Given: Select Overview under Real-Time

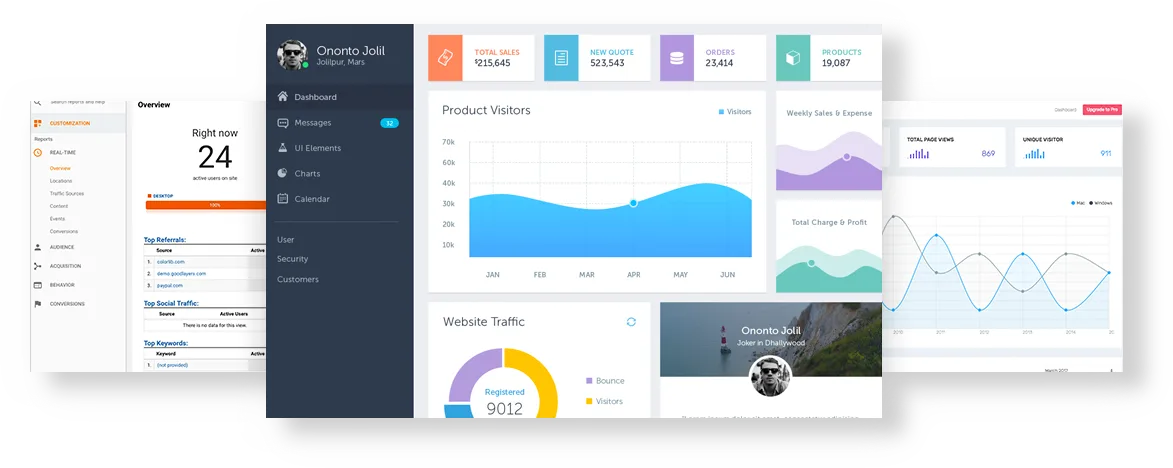Looking at the screenshot, I should [x=60, y=168].
